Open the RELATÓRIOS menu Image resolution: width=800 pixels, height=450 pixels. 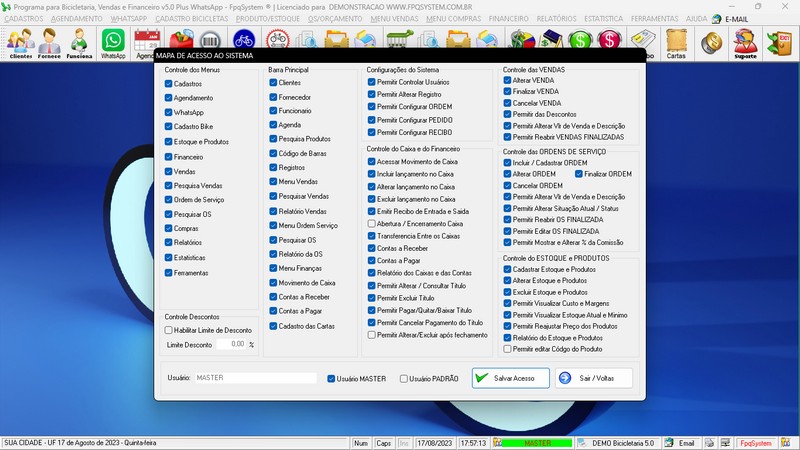[556, 19]
